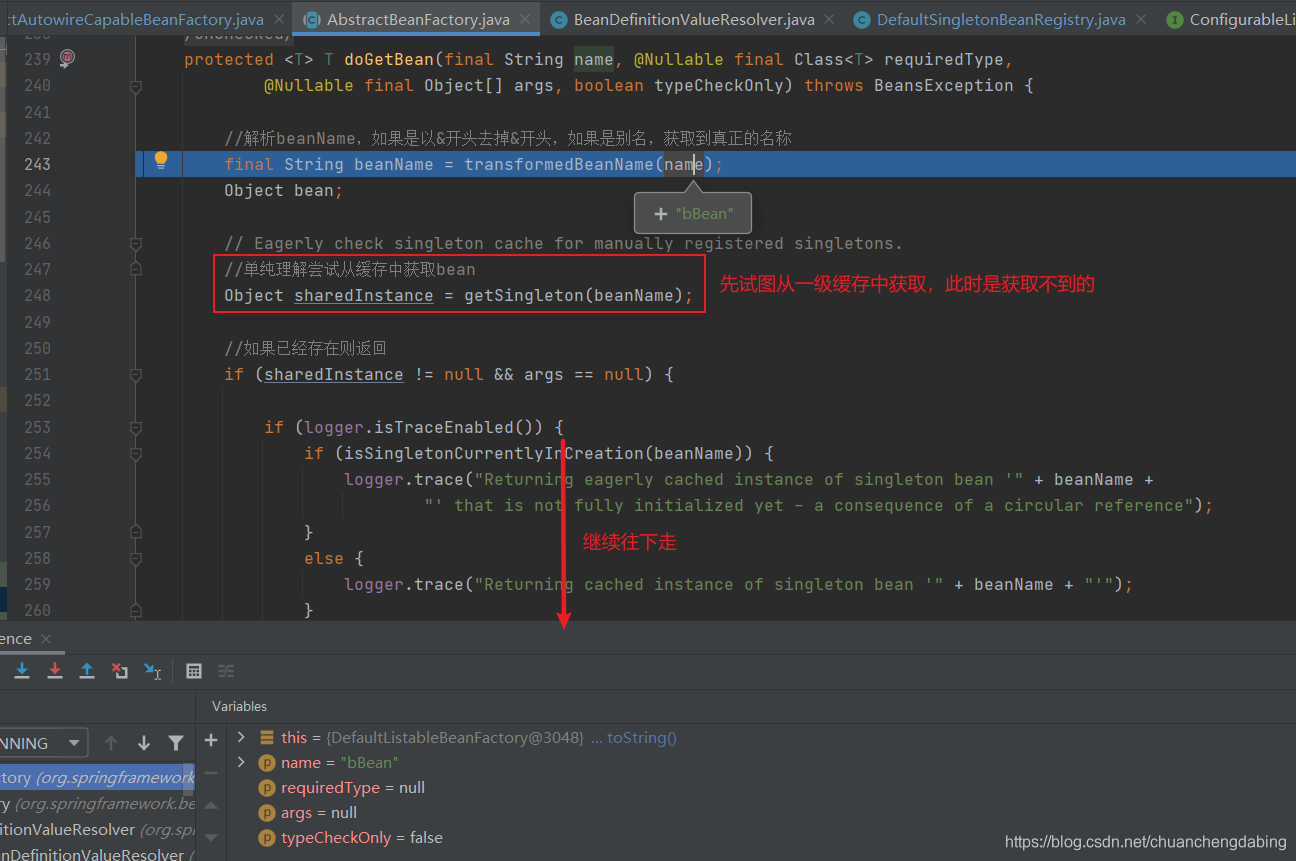This screenshot has height=861, width=1296.
Task: Click the fold end marker at line 260
Action: click(x=136, y=611)
